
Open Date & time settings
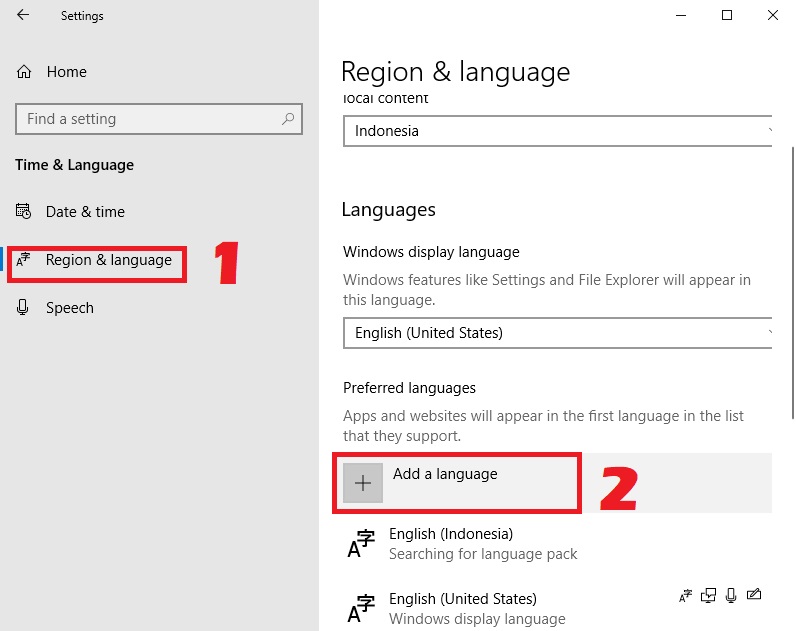click(x=85, y=212)
